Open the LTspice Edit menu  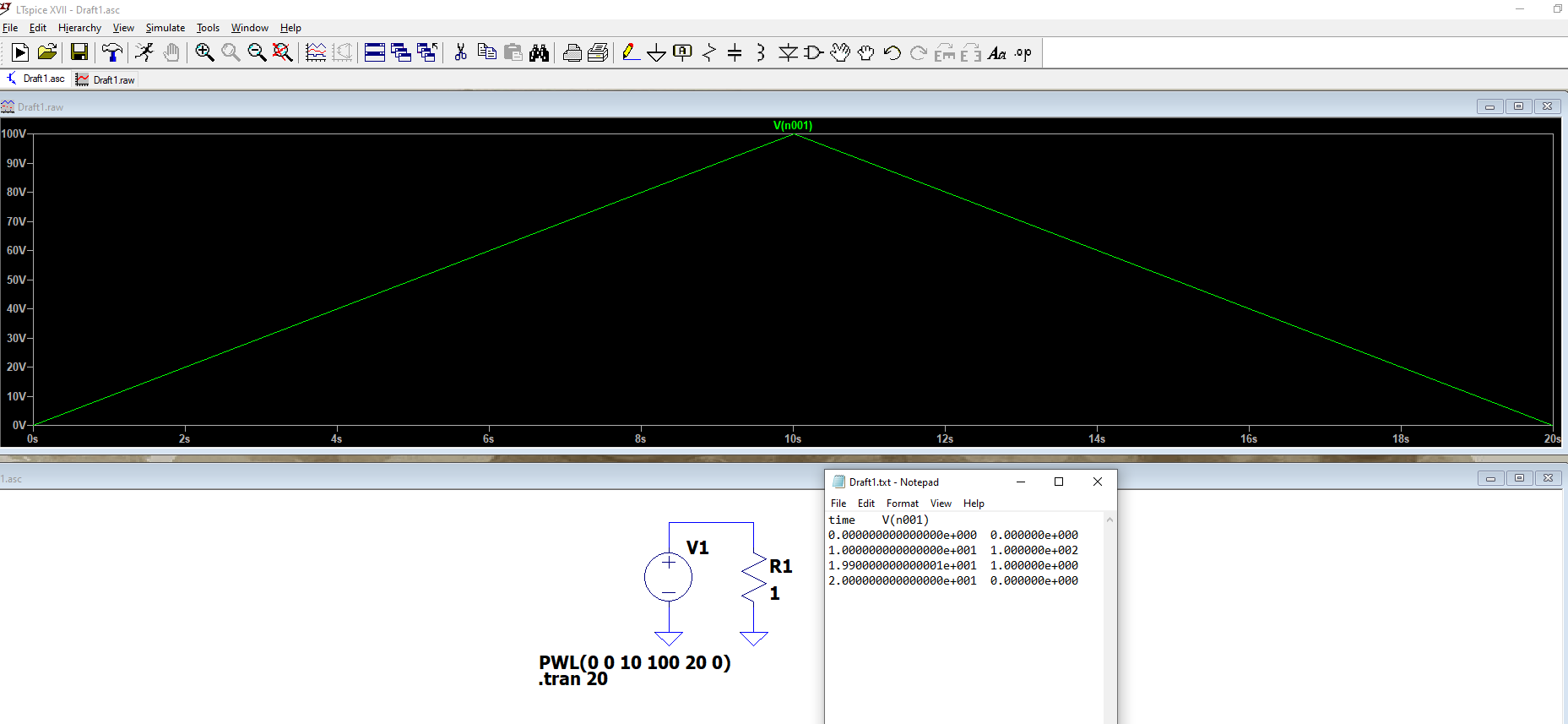tap(38, 28)
